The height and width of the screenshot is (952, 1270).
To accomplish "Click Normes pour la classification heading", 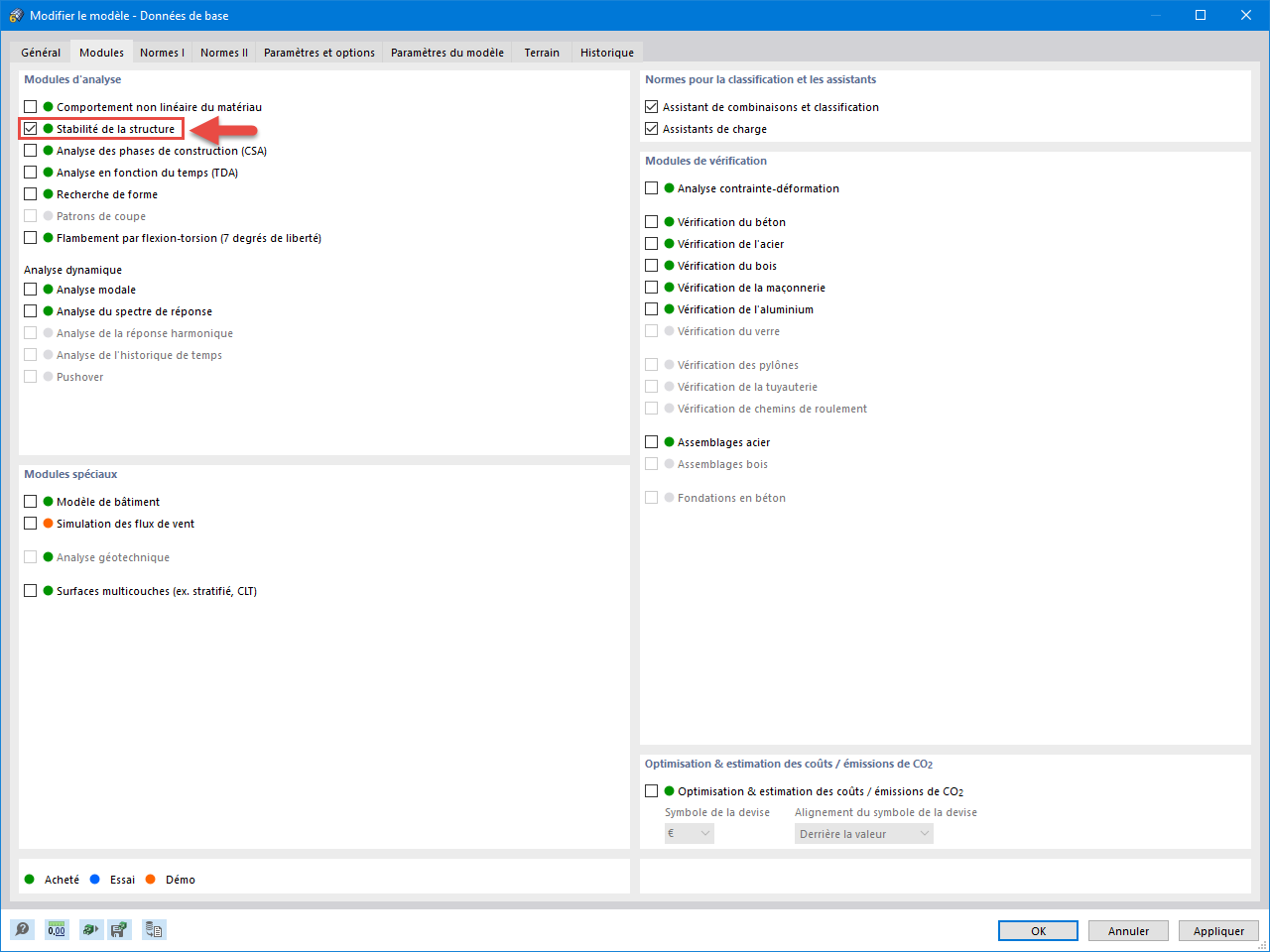I will point(760,79).
